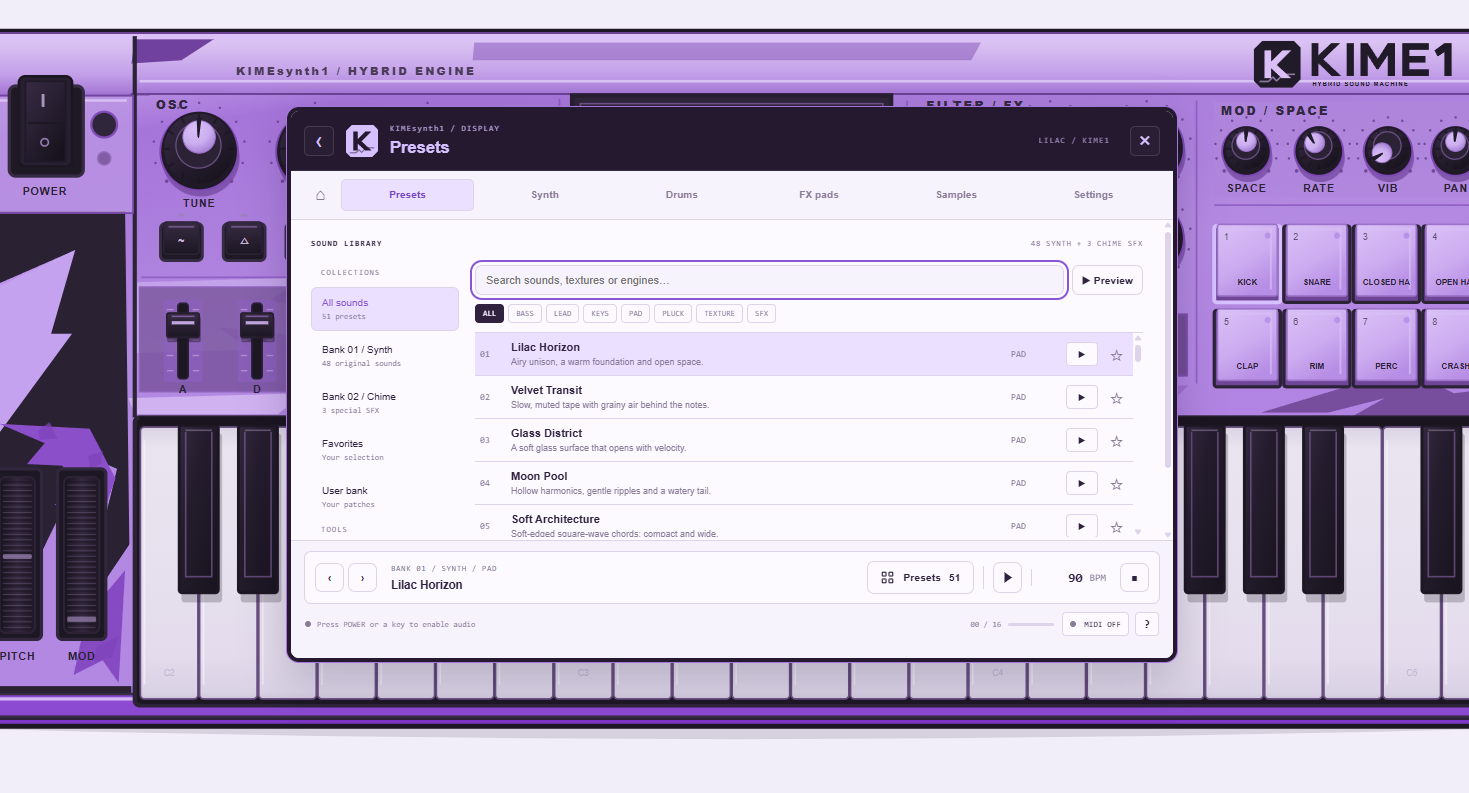Play the Glass District preset
The image size is (1469, 793).
[1081, 440]
